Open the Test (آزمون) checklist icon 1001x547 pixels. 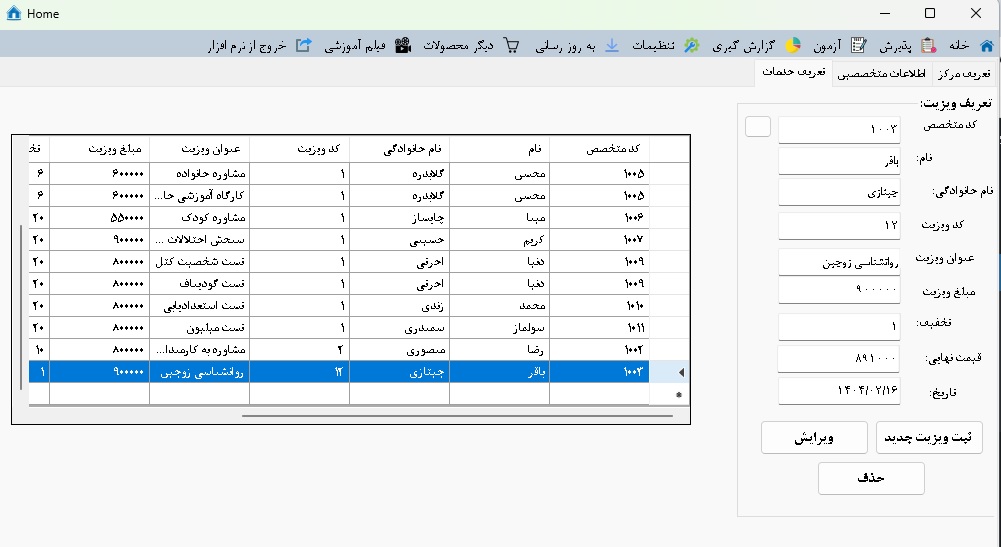pyautogui.click(x=857, y=45)
